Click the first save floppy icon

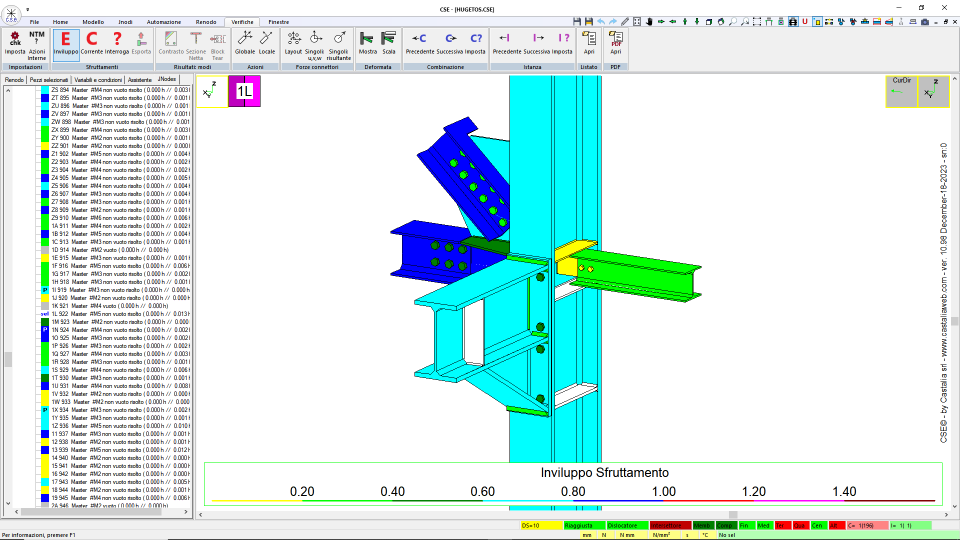577,21
